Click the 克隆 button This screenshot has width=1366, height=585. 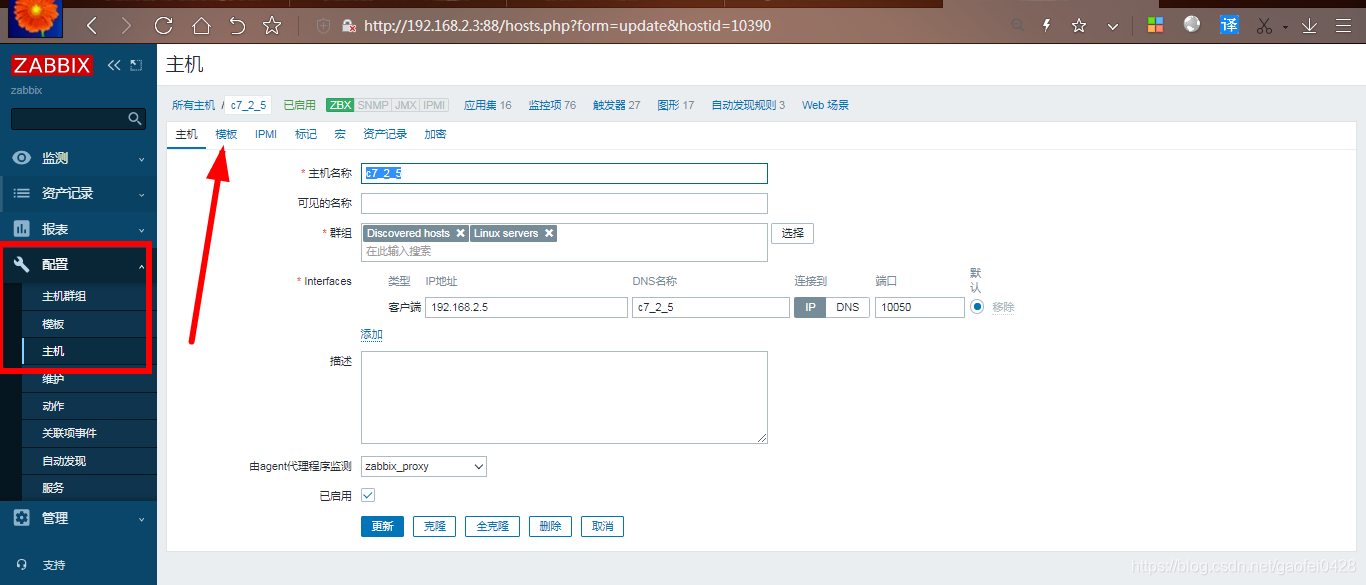[434, 526]
